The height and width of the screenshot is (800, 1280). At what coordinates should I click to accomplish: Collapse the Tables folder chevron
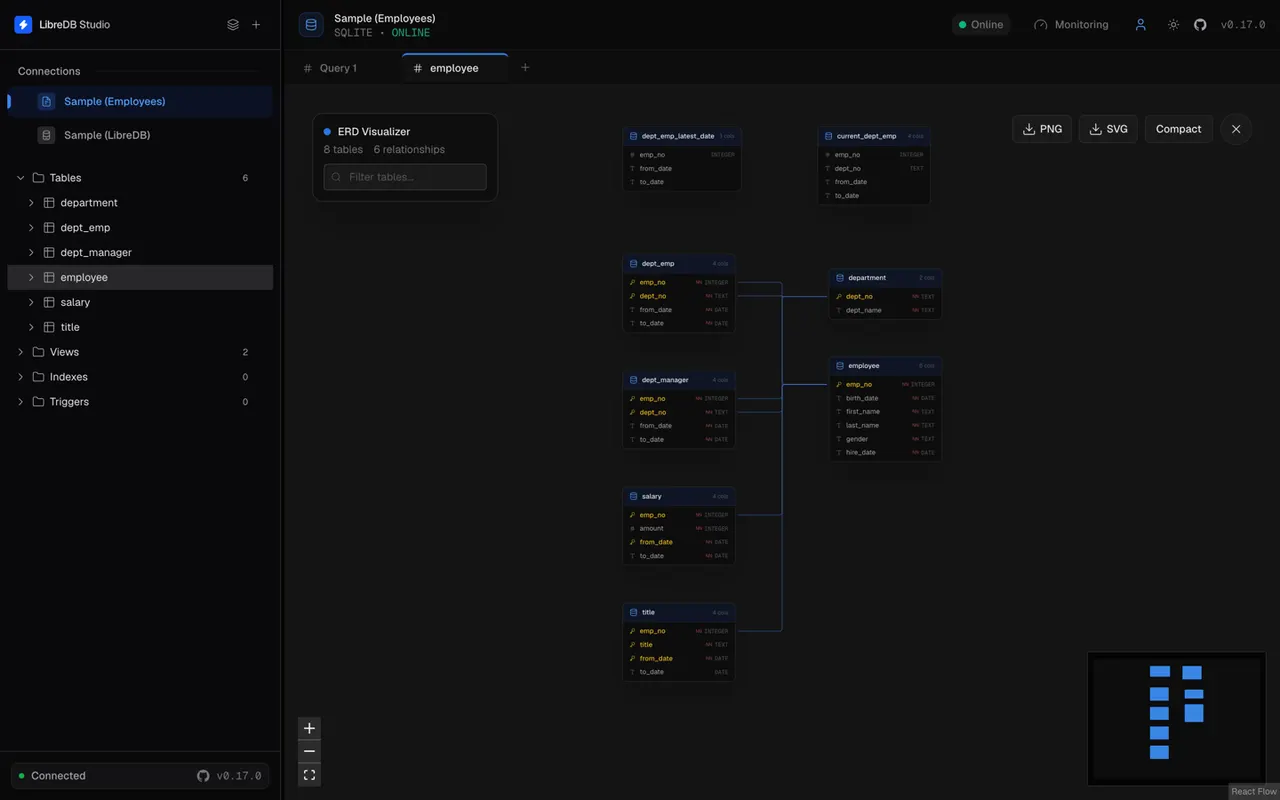pos(21,178)
